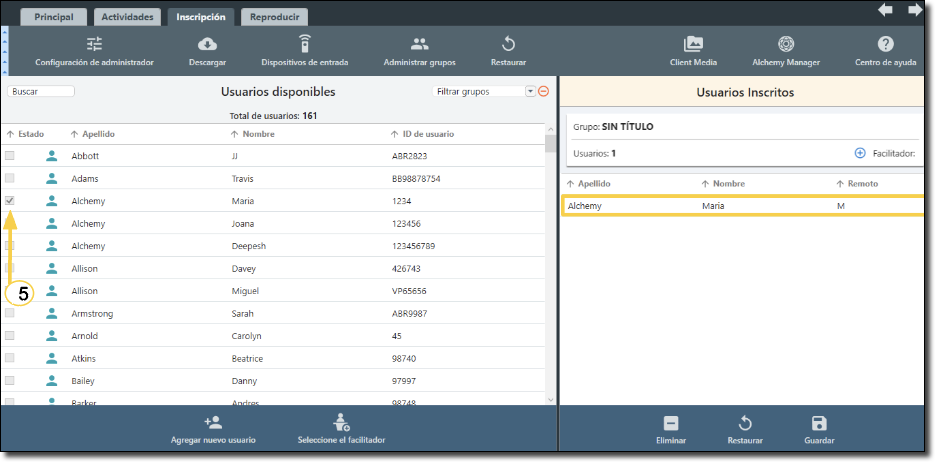
Task: Open the Client Media icon
Action: [693, 44]
